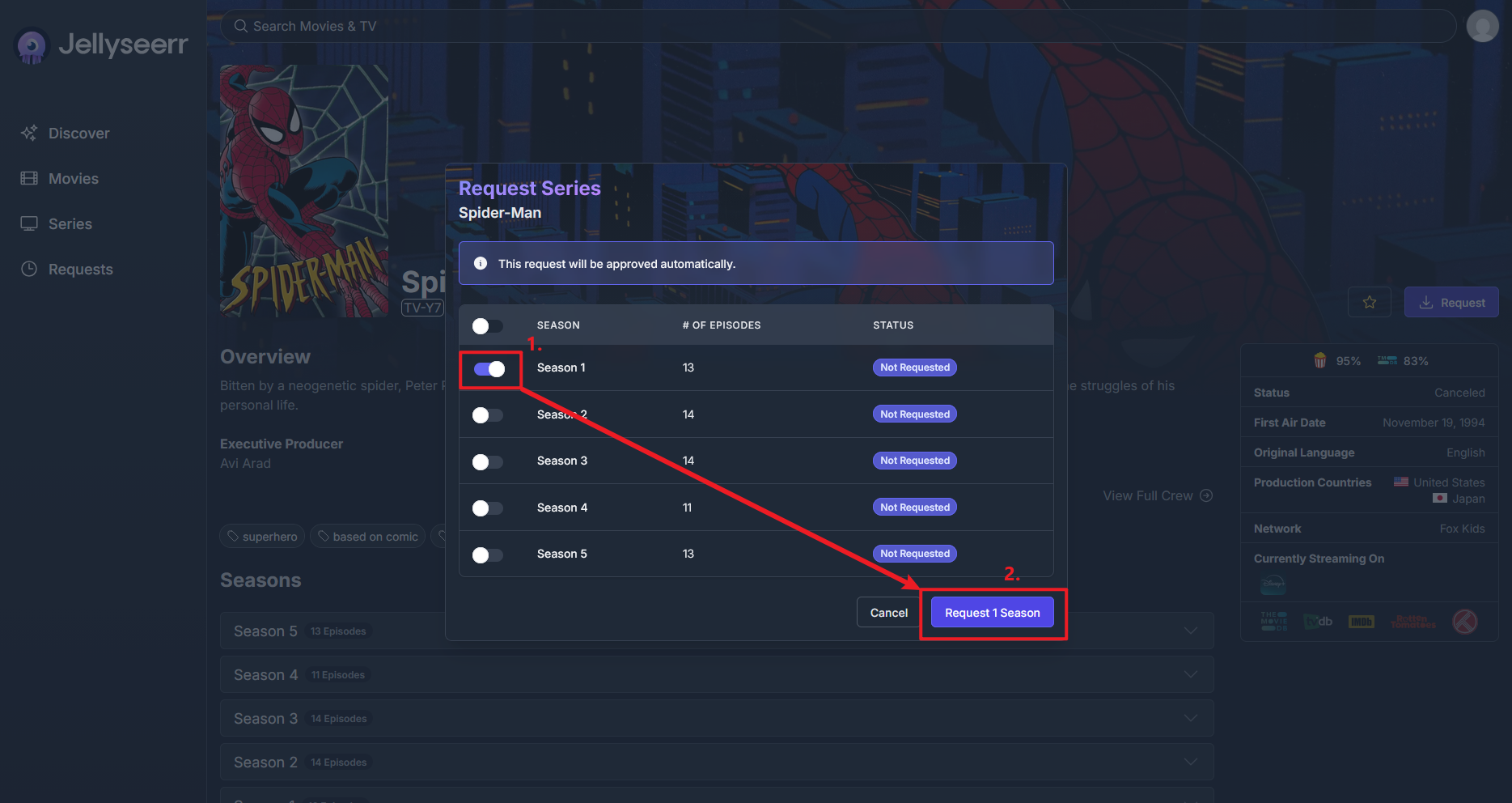The height and width of the screenshot is (803, 1512).
Task: Open The Movie DB link icon
Action: 1273,622
